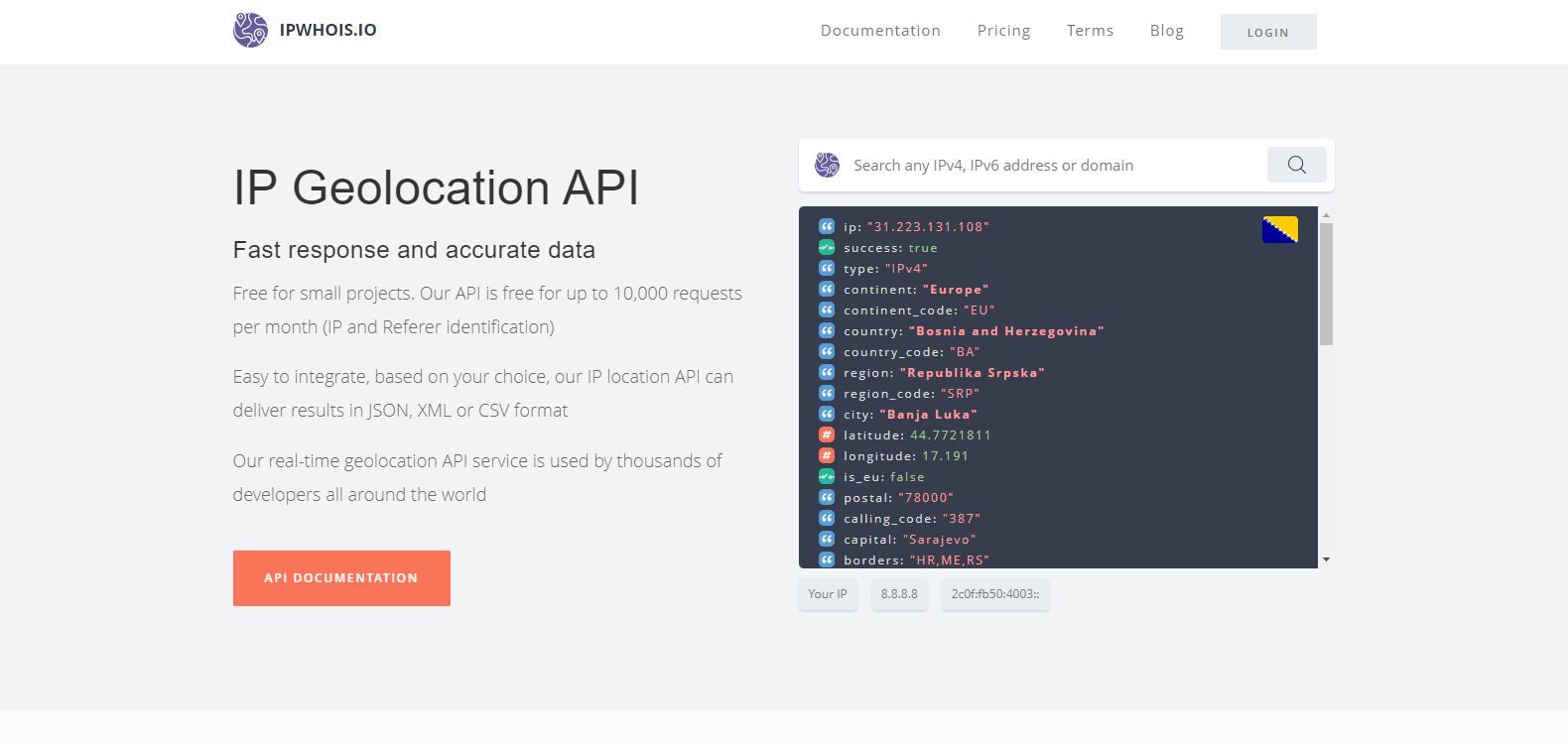Click the IPWHOIS.IO brand name link
This screenshot has height=744, width=1568.
pos(328,30)
